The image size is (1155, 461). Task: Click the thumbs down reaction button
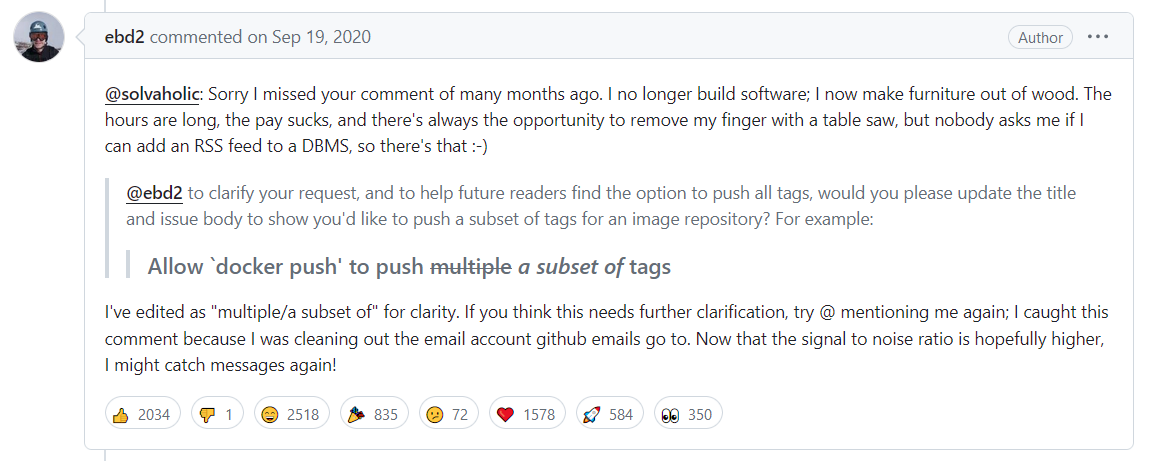pos(217,414)
